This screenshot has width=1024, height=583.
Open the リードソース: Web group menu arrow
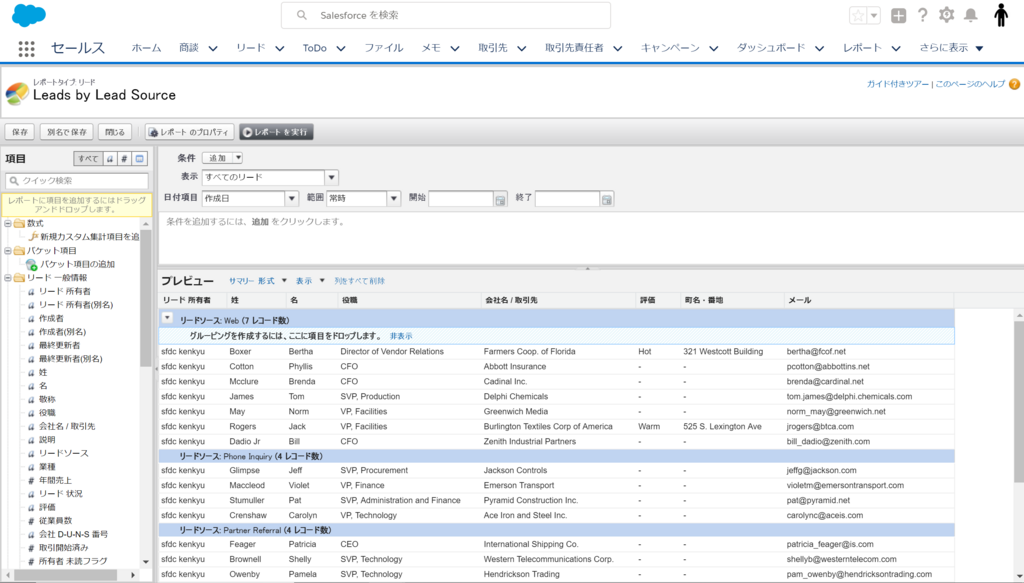coord(168,318)
